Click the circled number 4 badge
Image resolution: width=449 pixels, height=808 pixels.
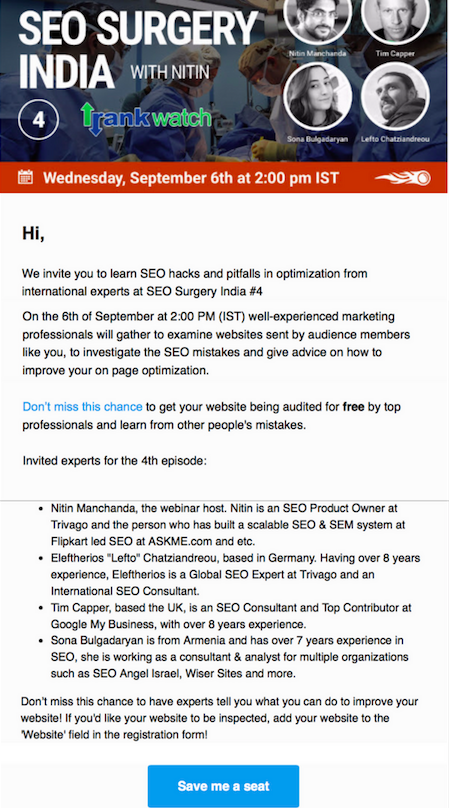click(38, 120)
